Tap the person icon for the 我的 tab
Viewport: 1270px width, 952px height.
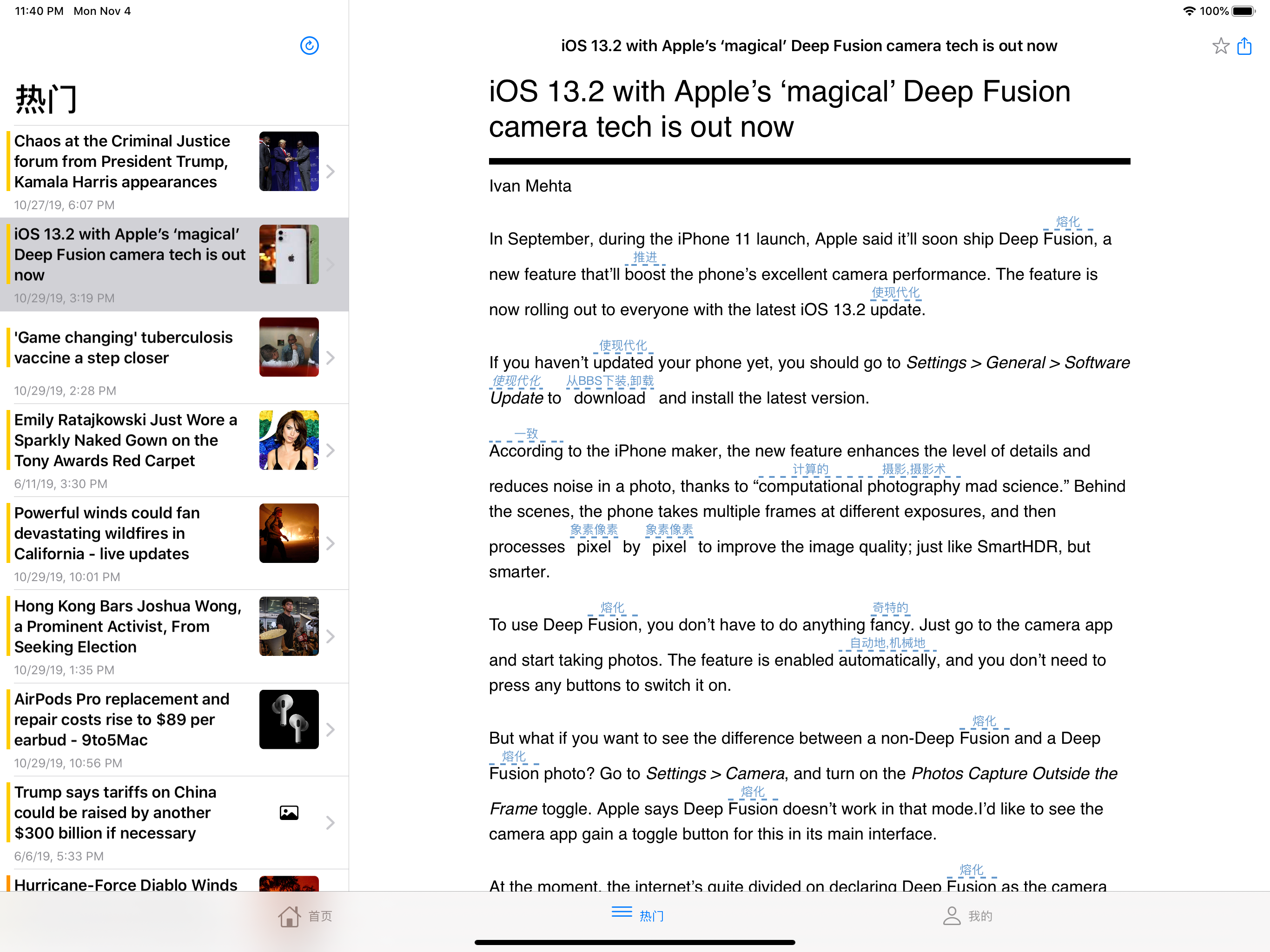click(952, 916)
